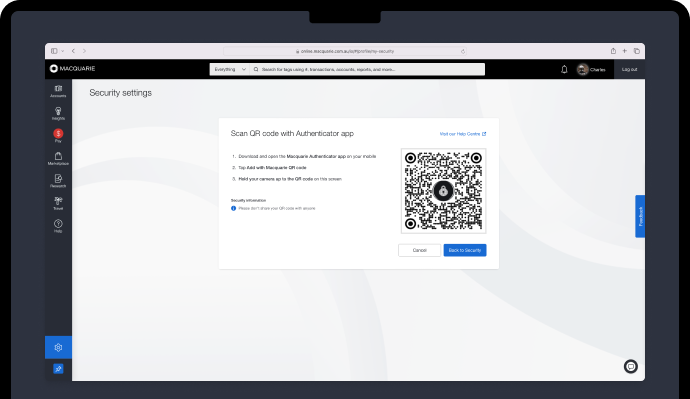
Task: Open Marketplace in the sidebar
Action: (58, 158)
